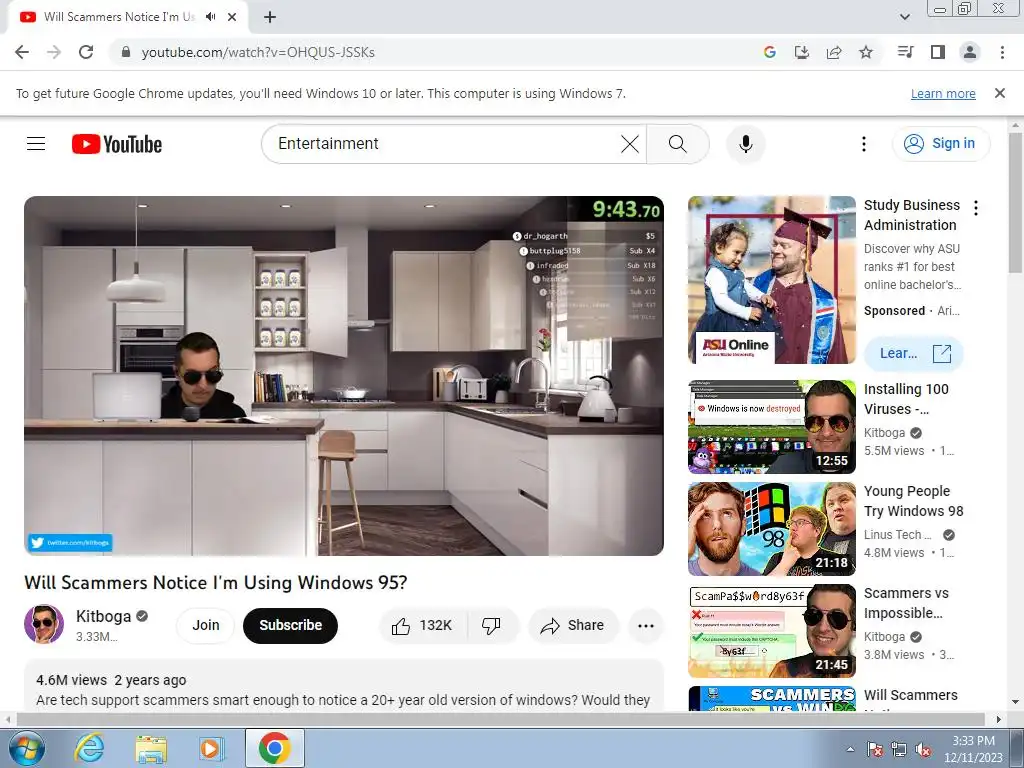Reload the YouTube page
The image size is (1024, 768).
[x=86, y=52]
